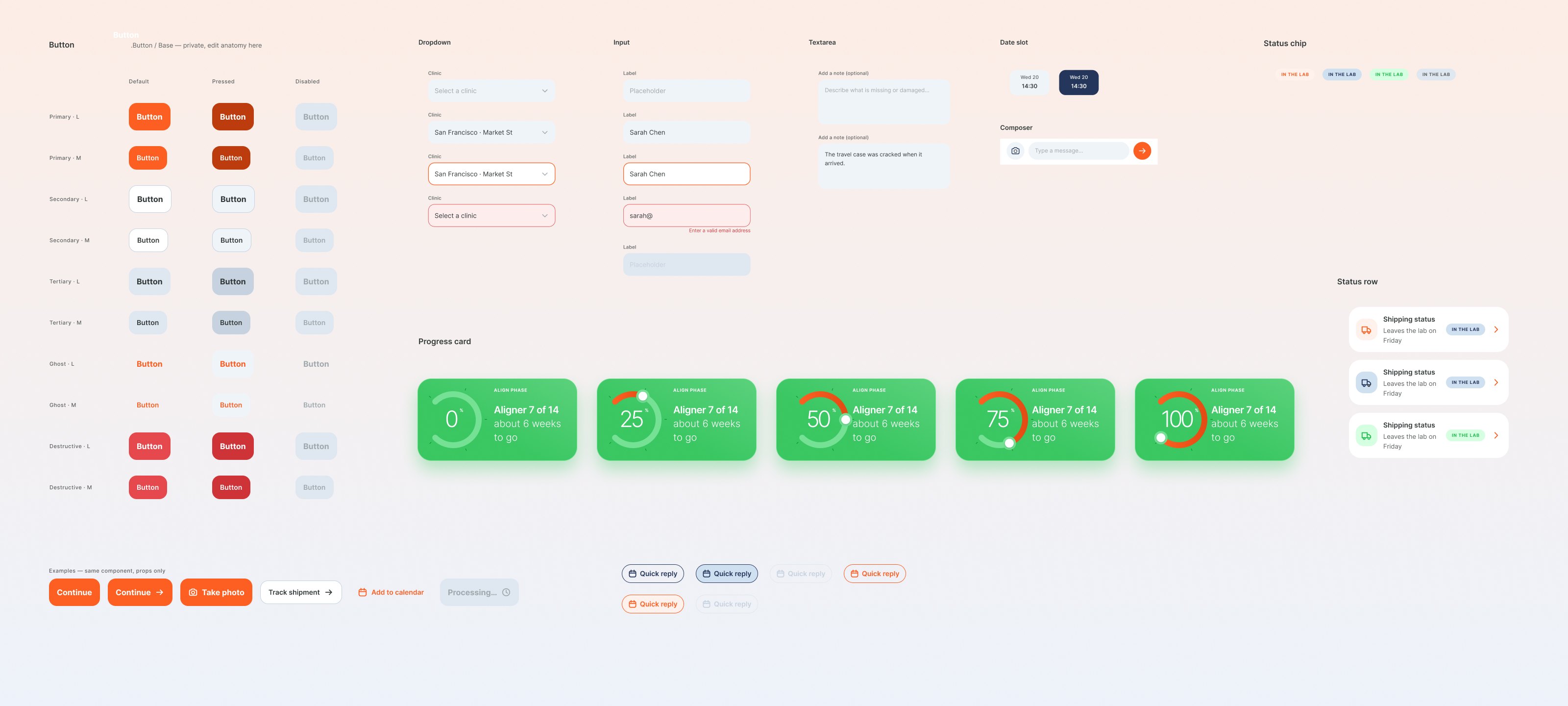Click the first plain Continue button

click(74, 592)
